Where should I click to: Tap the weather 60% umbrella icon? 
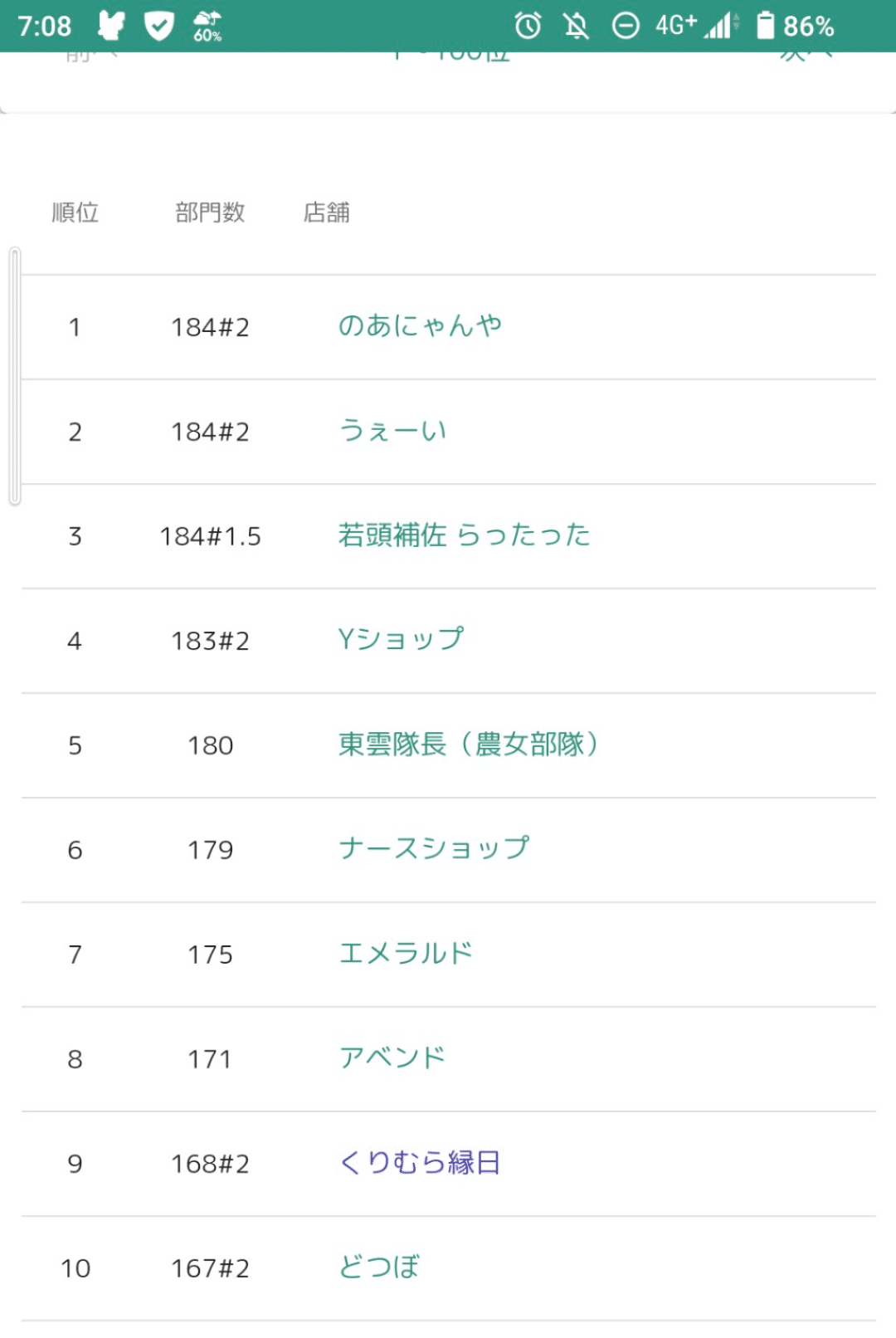(207, 26)
